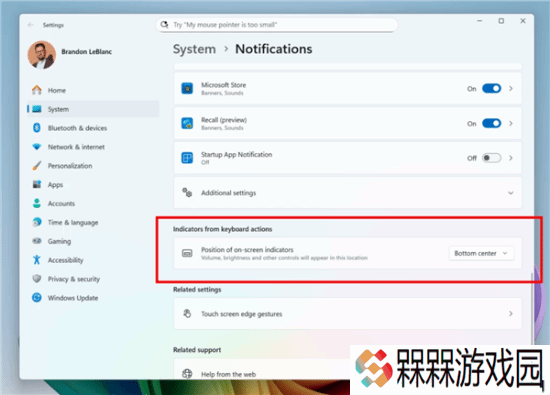Click Related settings heading
This screenshot has width=550, height=395.
point(197,289)
